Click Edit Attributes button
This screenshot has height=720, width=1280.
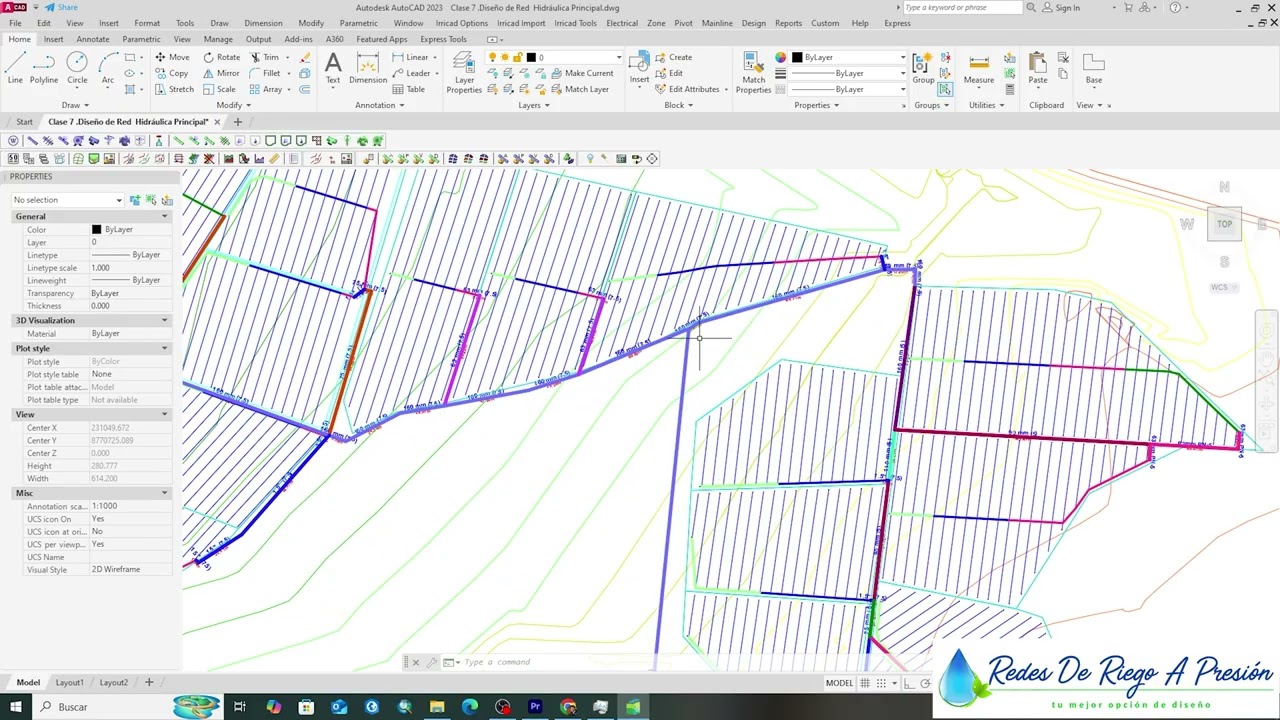pyautogui.click(x=688, y=89)
